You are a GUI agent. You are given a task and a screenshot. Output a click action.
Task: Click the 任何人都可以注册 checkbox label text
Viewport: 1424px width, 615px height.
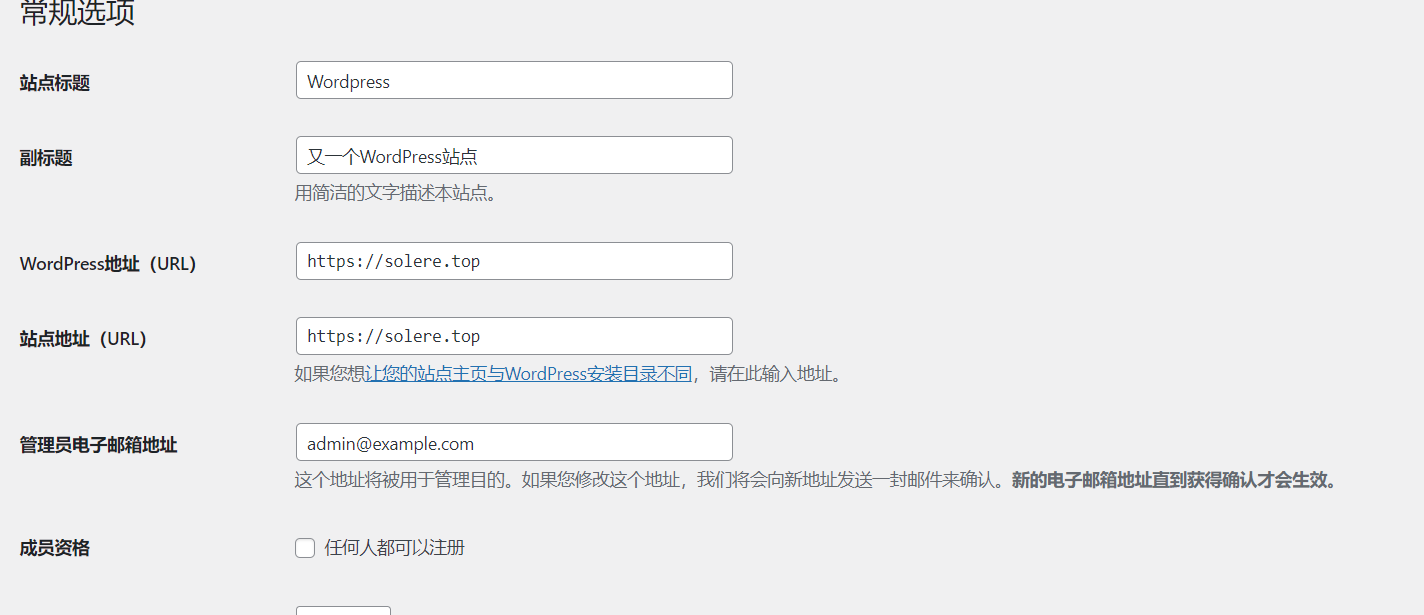(x=395, y=548)
